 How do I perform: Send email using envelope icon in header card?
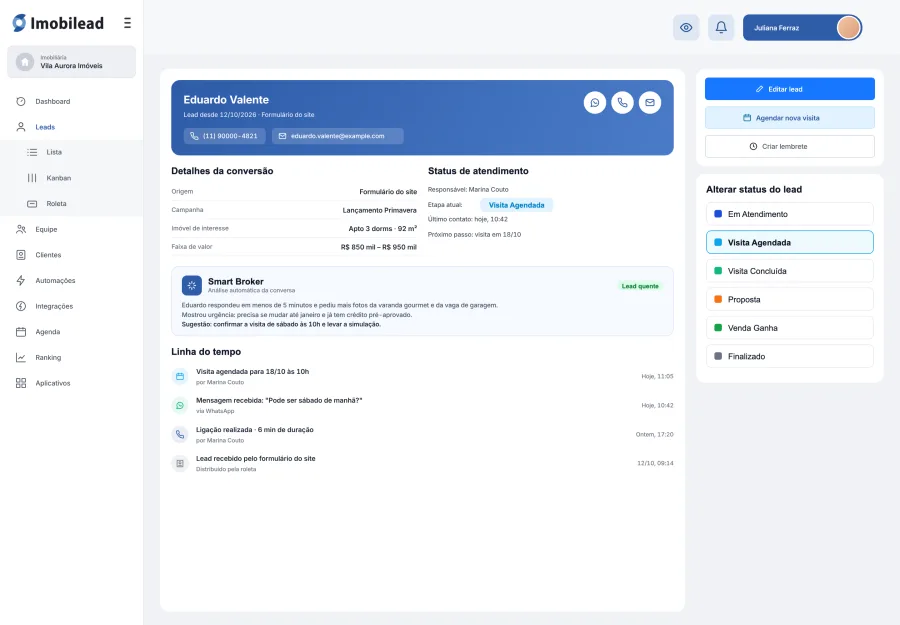[x=650, y=103]
